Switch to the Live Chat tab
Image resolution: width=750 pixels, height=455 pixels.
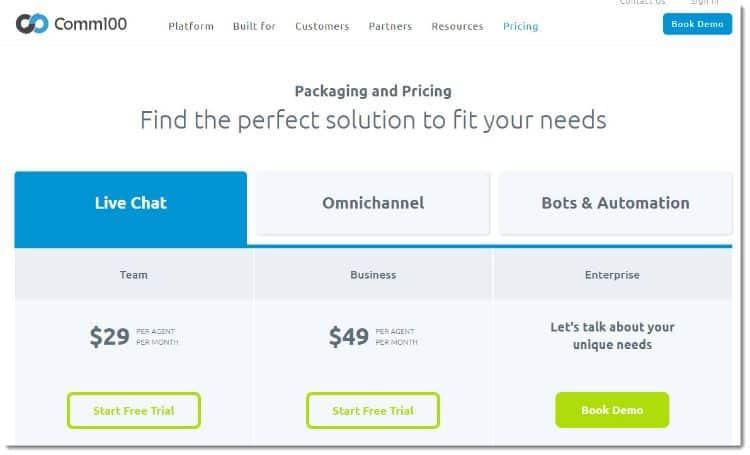point(131,203)
